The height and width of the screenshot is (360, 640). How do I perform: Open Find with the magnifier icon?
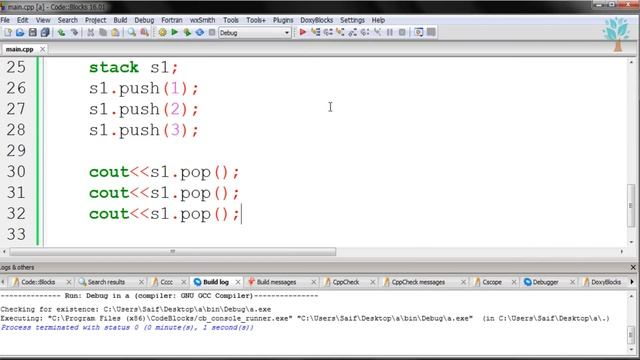tap(131, 33)
